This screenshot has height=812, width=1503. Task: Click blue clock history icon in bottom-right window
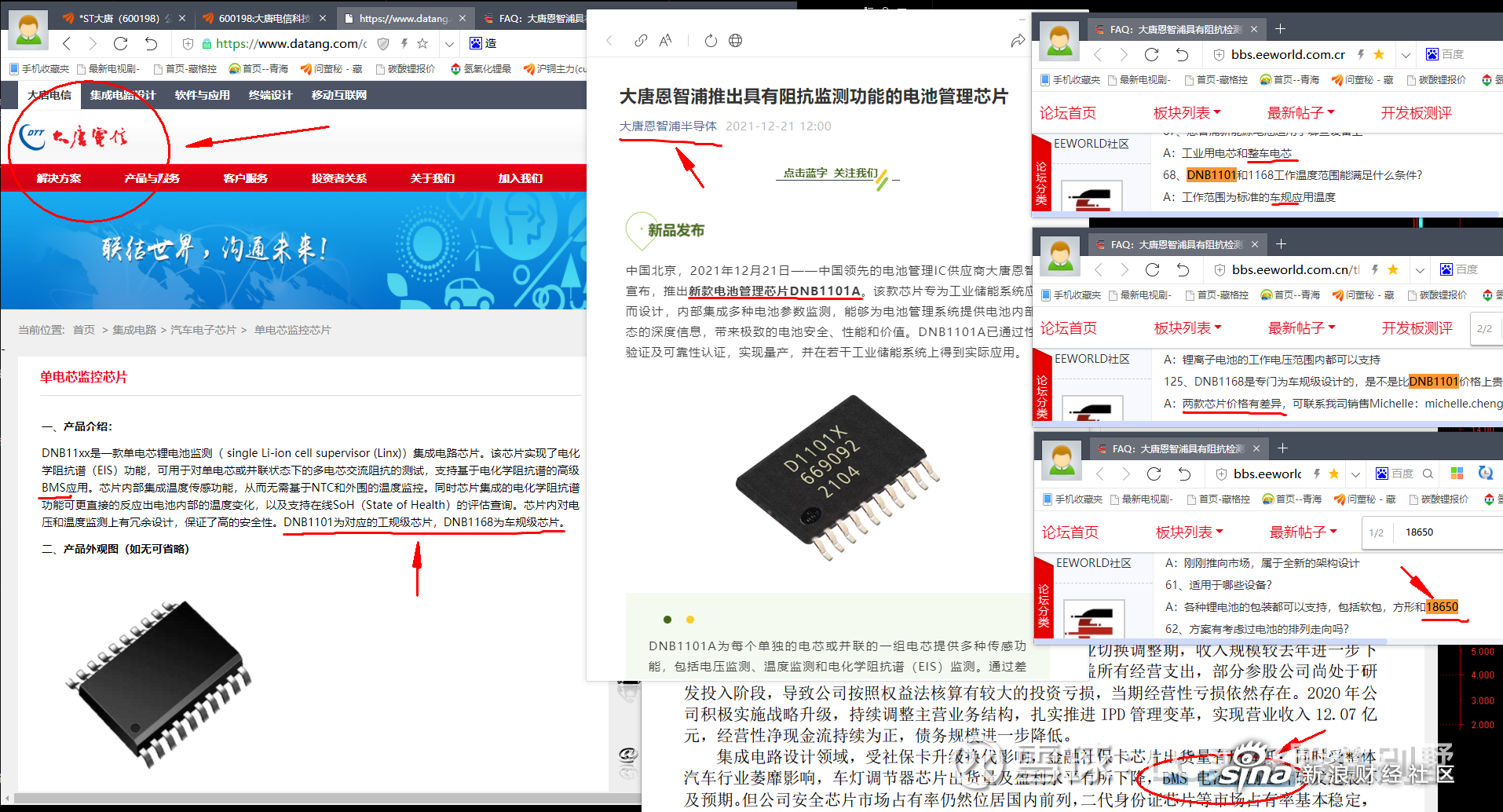point(1485,473)
